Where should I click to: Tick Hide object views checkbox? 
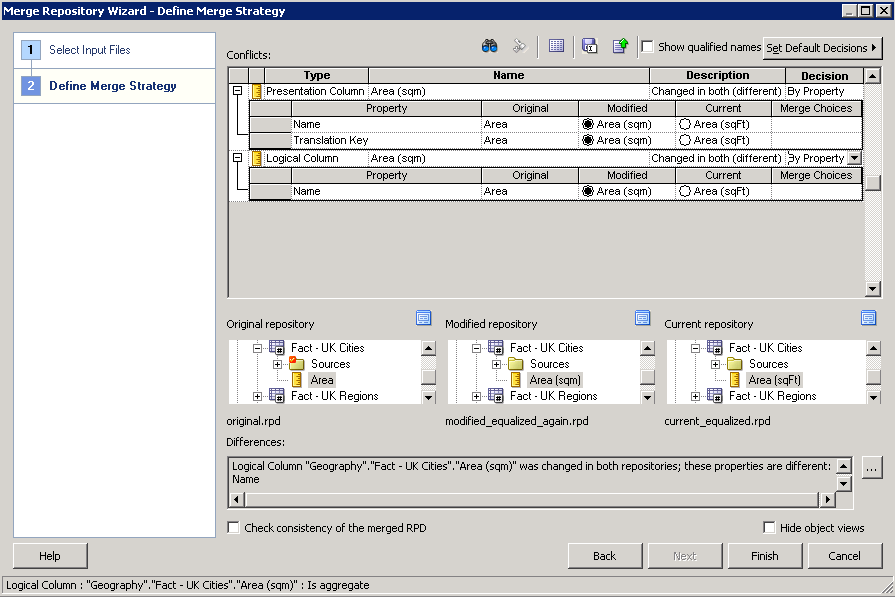(769, 527)
